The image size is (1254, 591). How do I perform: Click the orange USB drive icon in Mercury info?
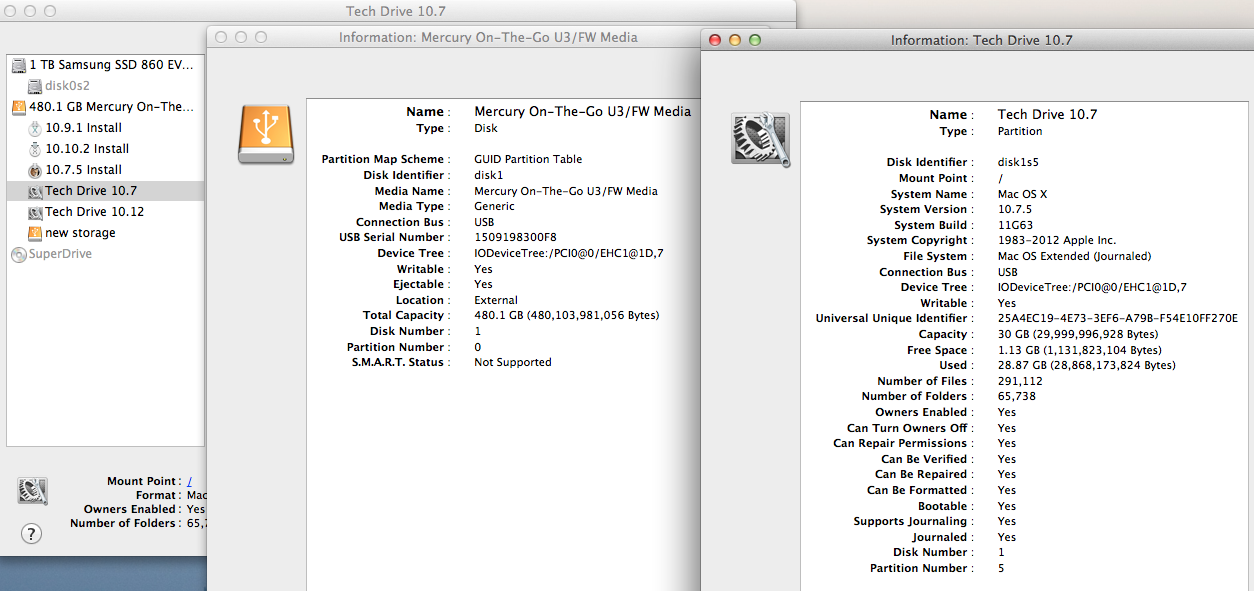pos(266,134)
